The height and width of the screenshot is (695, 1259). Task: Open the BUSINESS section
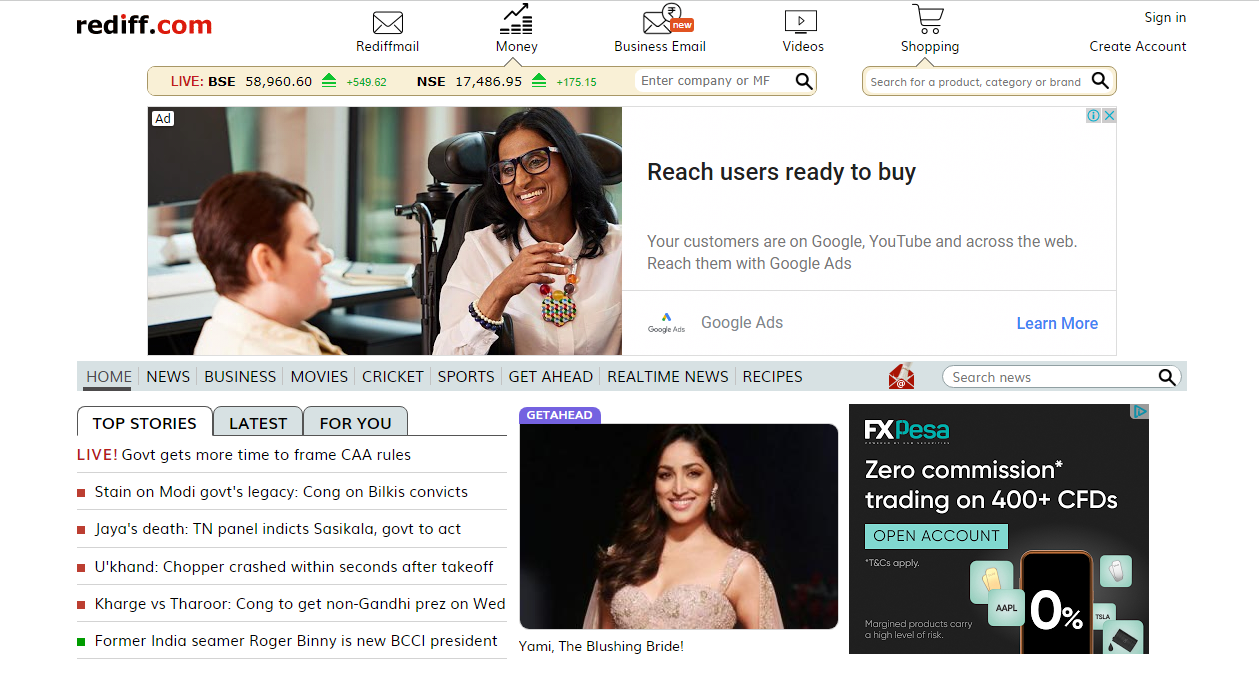click(240, 377)
